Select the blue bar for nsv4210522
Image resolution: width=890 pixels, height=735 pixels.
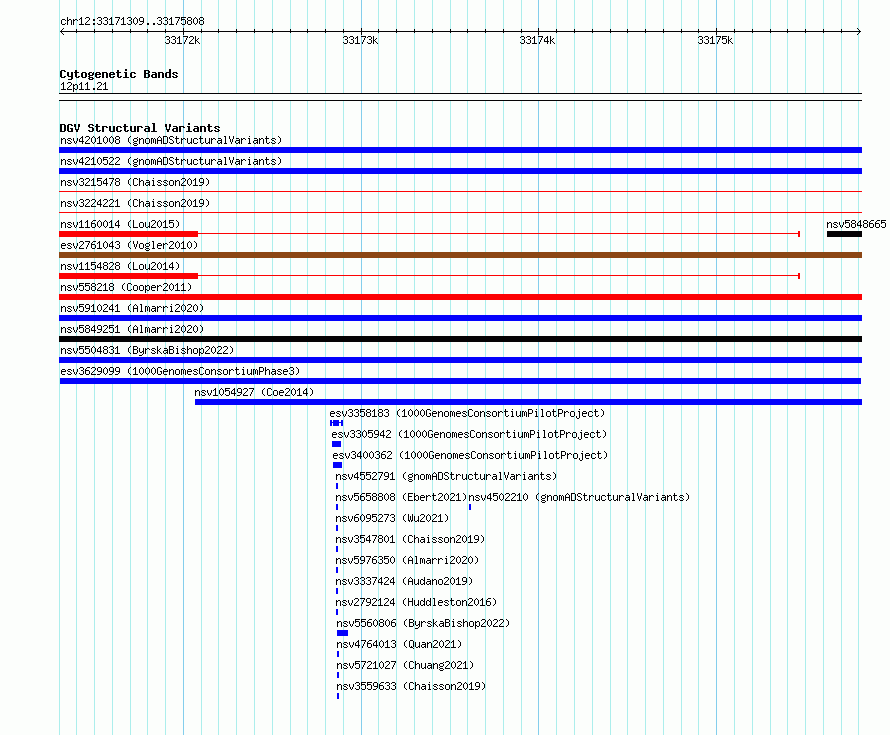tap(460, 171)
